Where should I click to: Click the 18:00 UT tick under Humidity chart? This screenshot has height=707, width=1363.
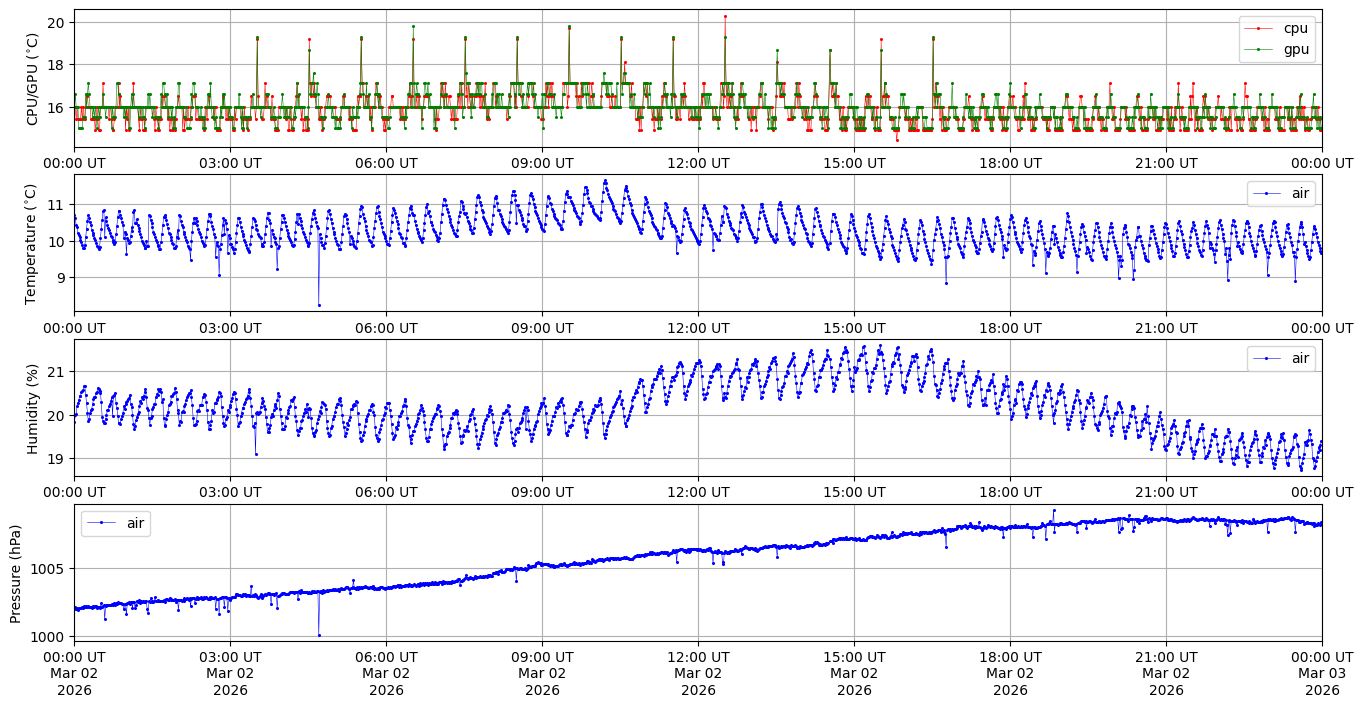click(x=1010, y=491)
